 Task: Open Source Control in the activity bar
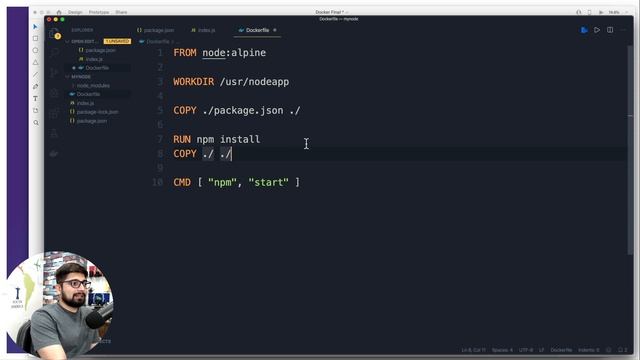click(x=54, y=73)
